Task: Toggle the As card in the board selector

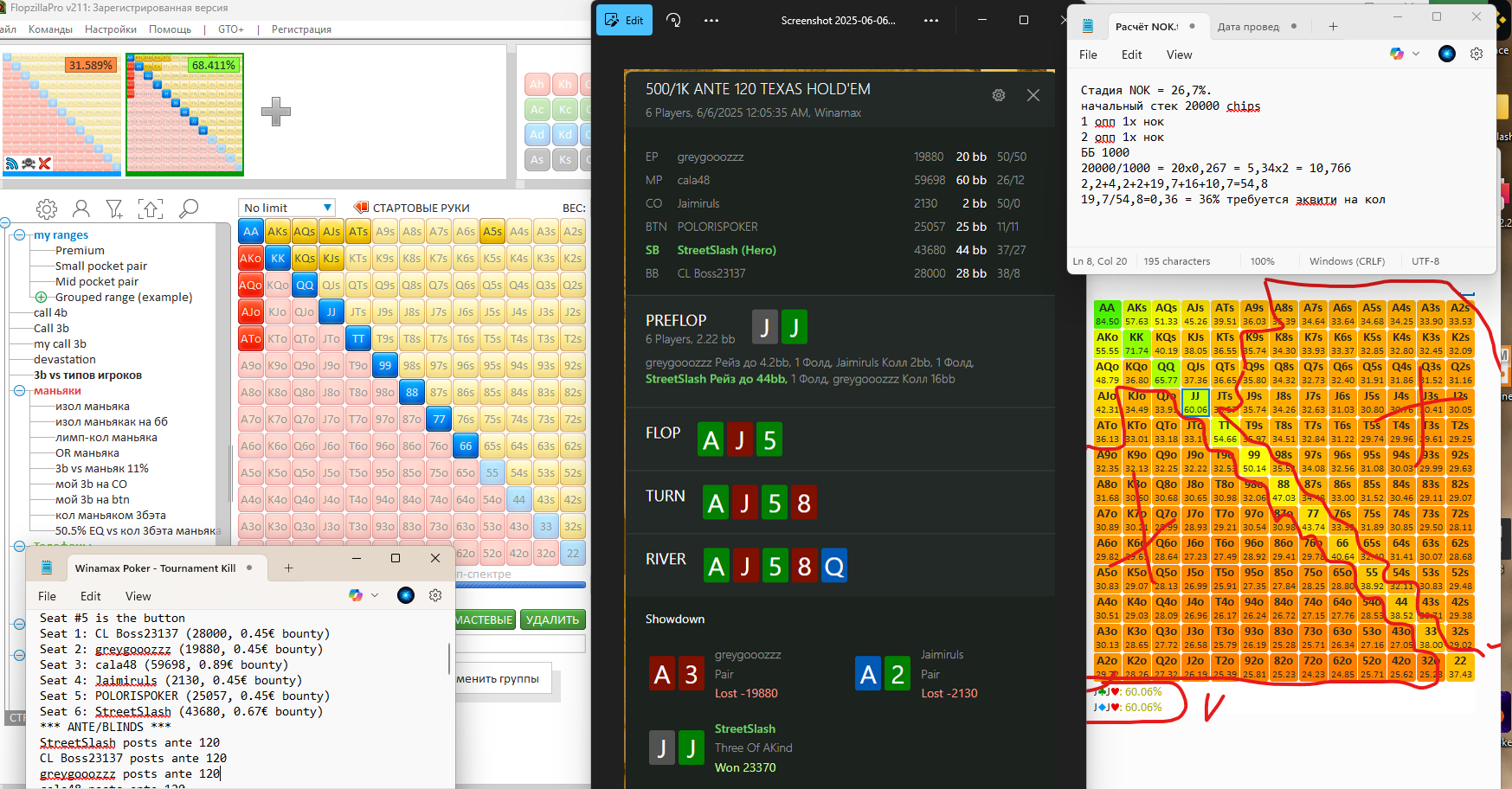Action: (x=537, y=159)
